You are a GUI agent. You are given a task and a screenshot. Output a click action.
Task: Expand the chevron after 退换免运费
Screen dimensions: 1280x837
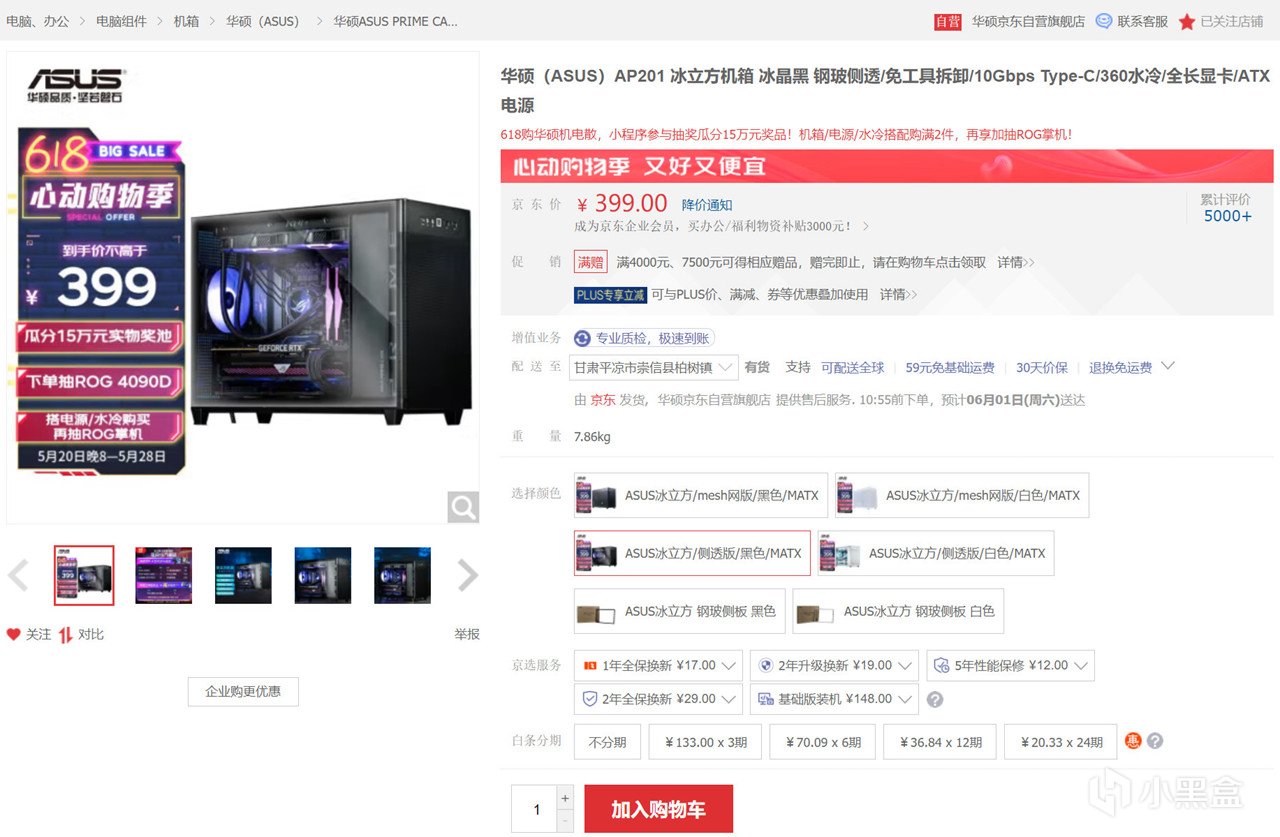(x=1167, y=366)
